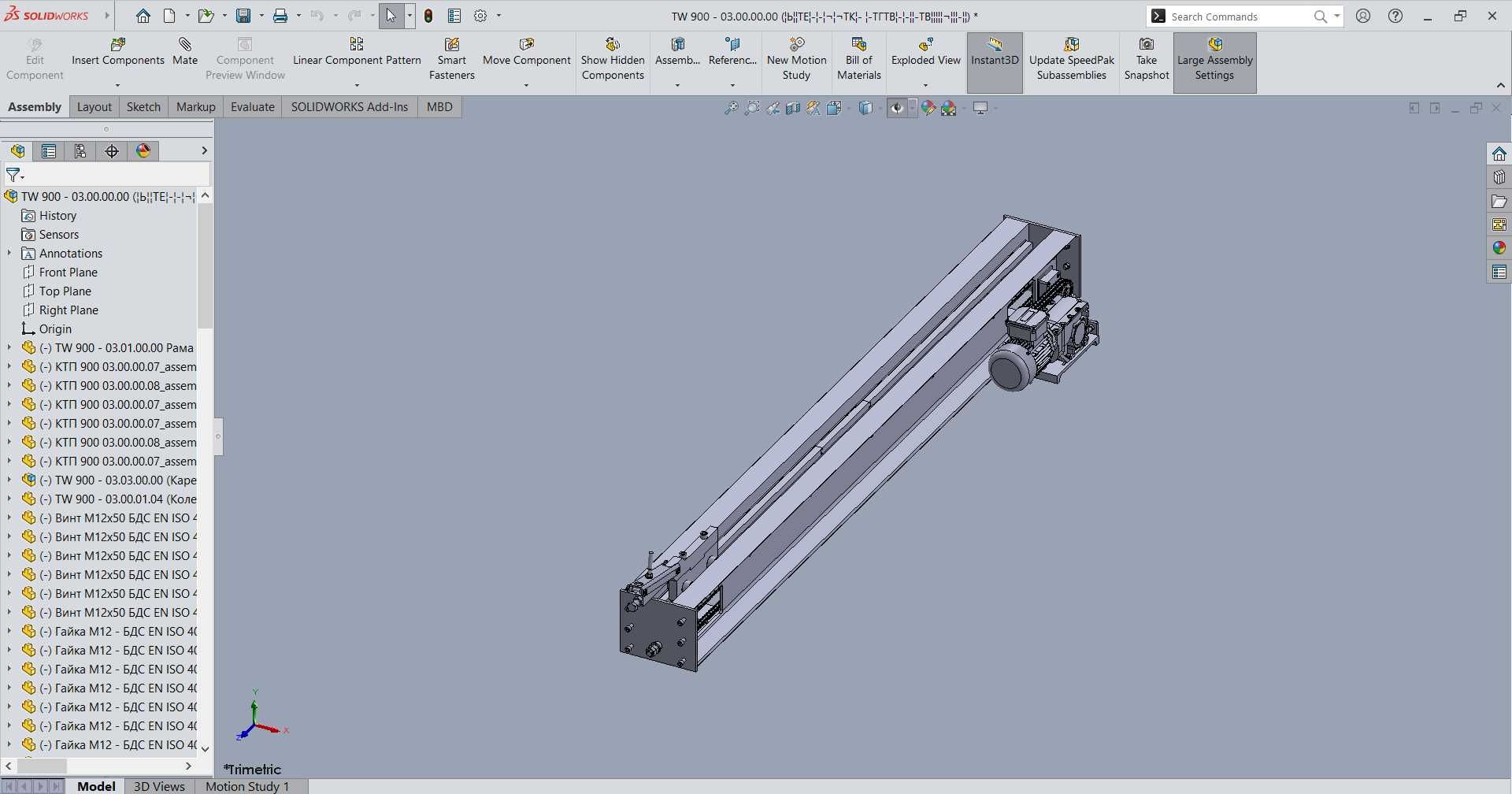Image resolution: width=1512 pixels, height=794 pixels.
Task: Click Update SpeedPak Subassemblies
Action: click(1072, 59)
